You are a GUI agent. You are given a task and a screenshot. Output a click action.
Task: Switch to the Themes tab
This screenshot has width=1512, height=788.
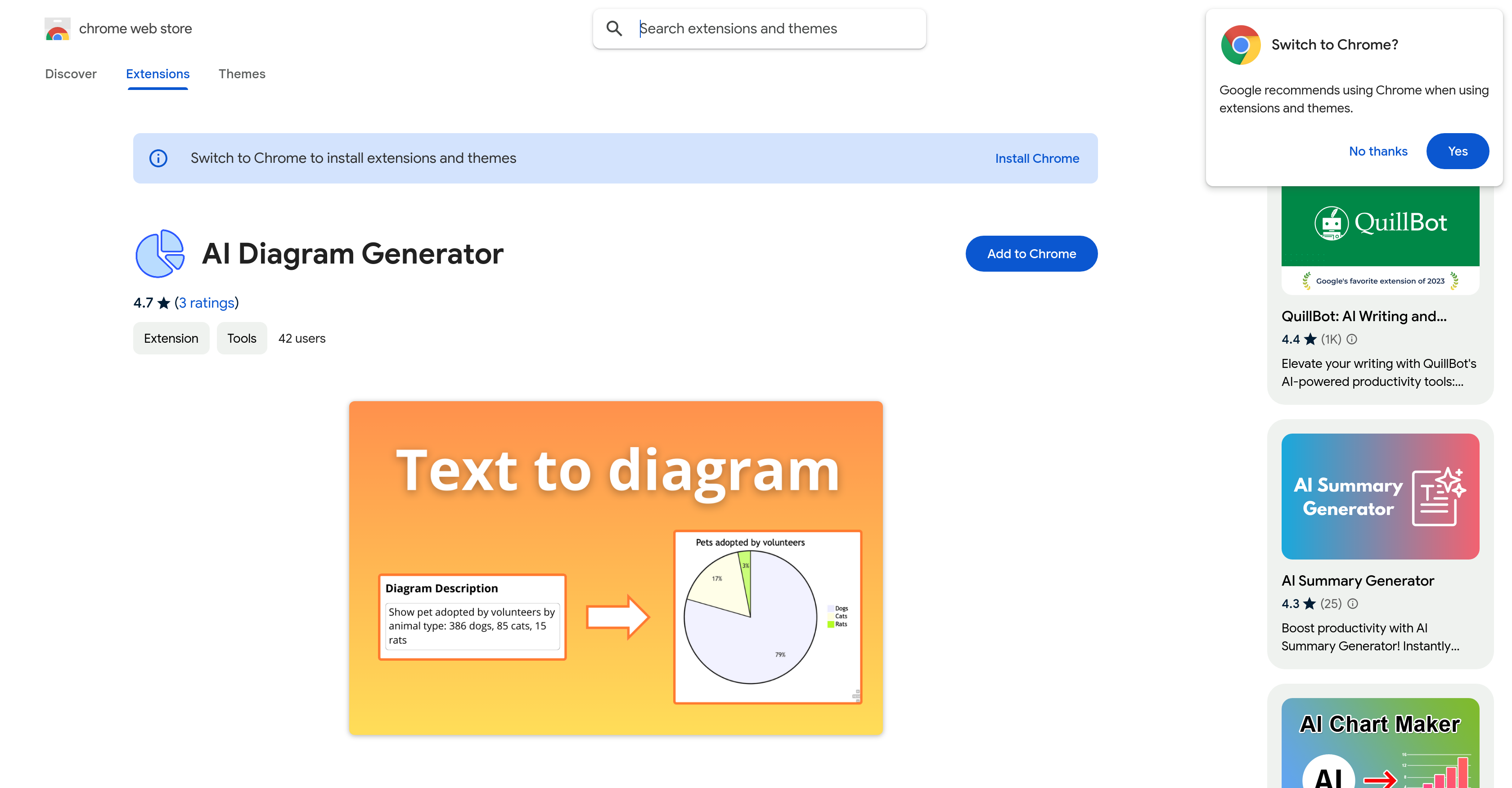(x=242, y=73)
